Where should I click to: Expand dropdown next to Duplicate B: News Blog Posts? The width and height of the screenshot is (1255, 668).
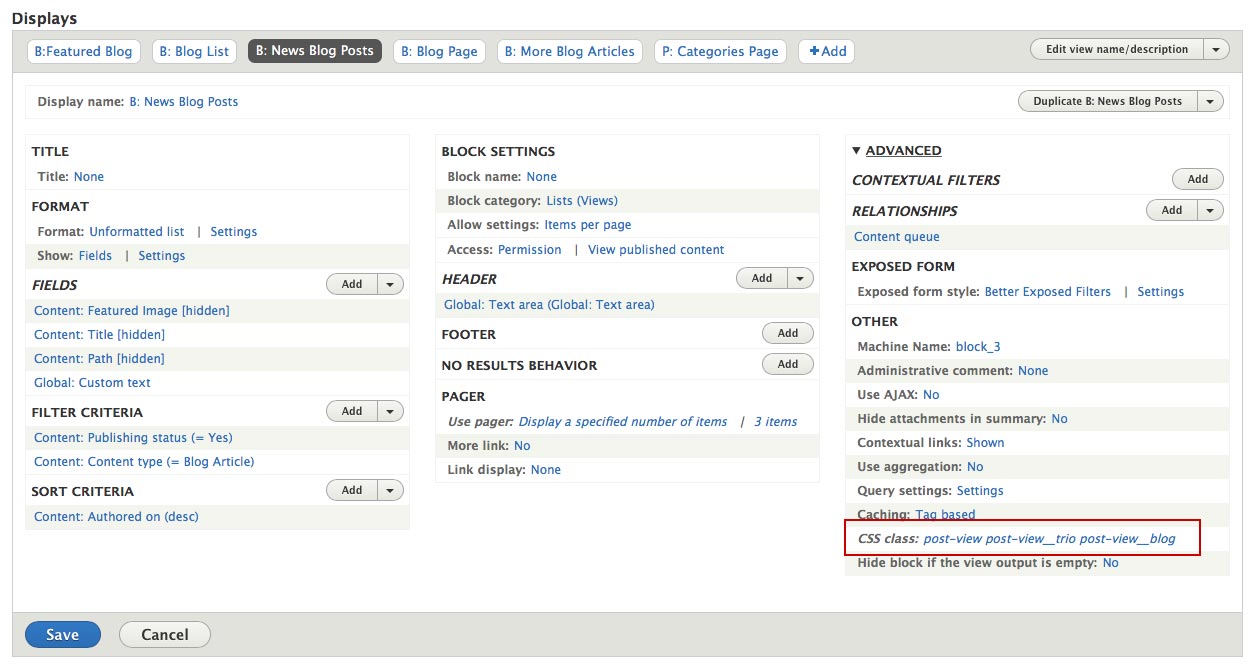tap(1210, 101)
